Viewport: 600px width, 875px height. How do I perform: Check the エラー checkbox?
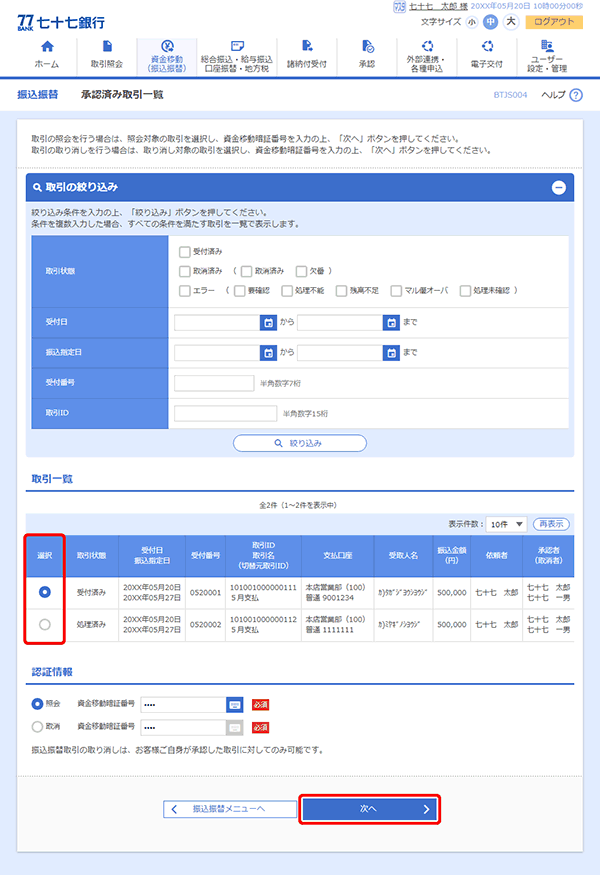185,291
